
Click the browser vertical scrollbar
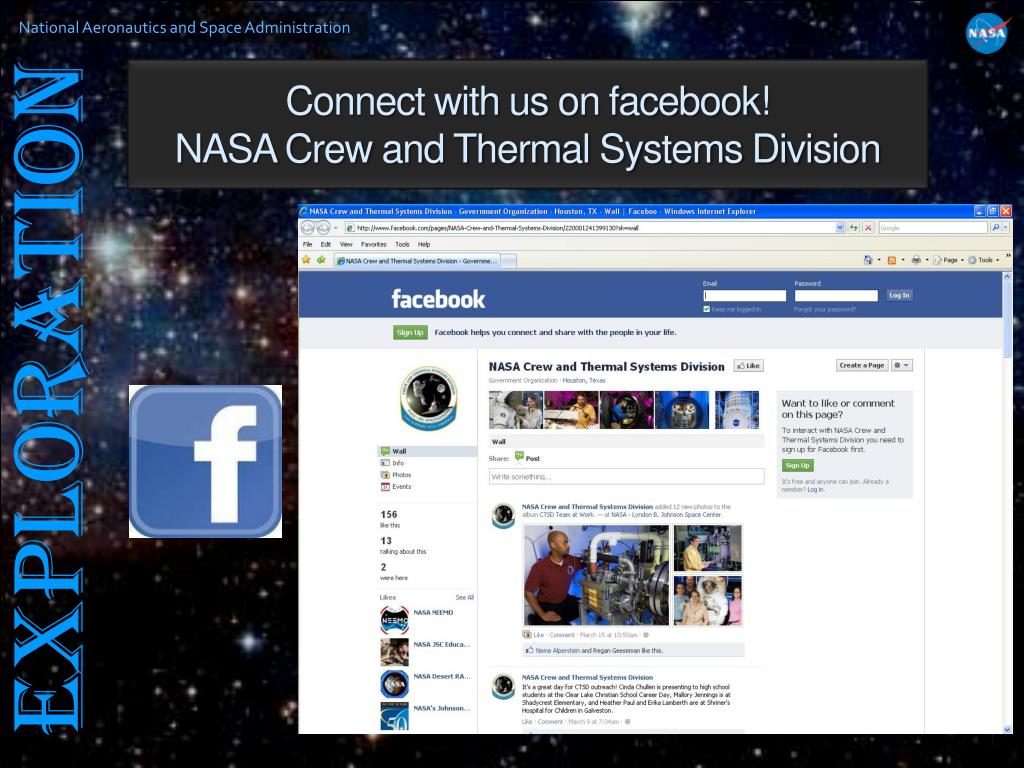click(1006, 503)
